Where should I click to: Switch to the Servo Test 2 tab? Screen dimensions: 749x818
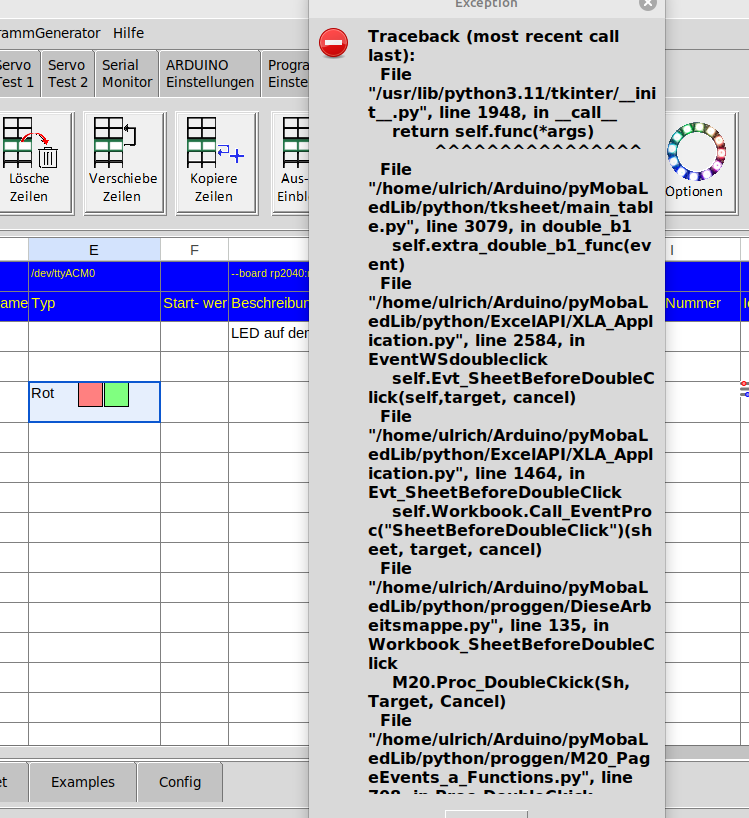point(68,74)
